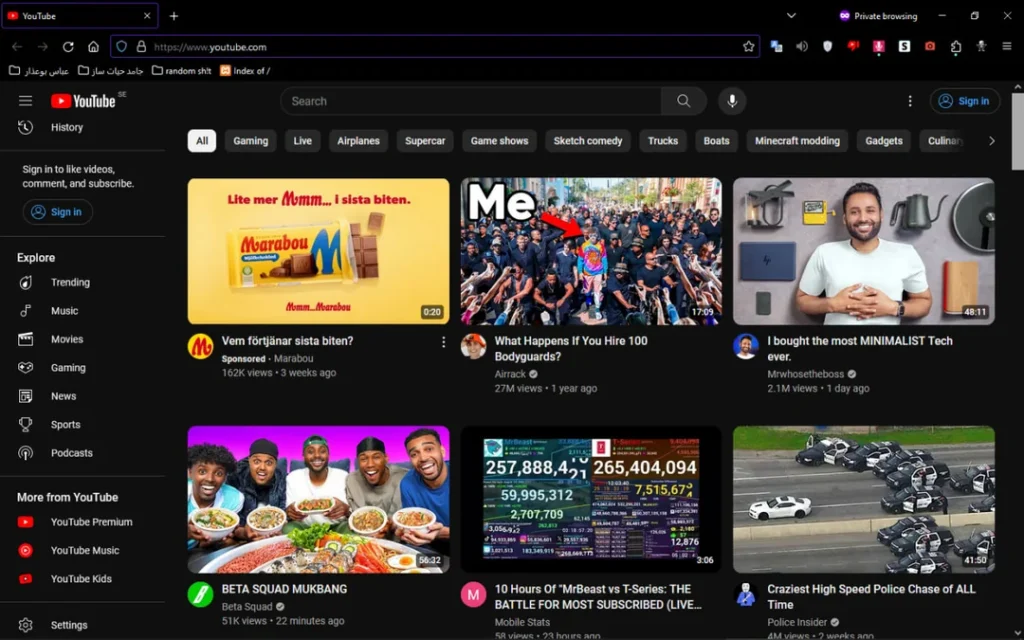The height and width of the screenshot is (640, 1024).
Task: Go to the browser home page
Action: coord(93,47)
